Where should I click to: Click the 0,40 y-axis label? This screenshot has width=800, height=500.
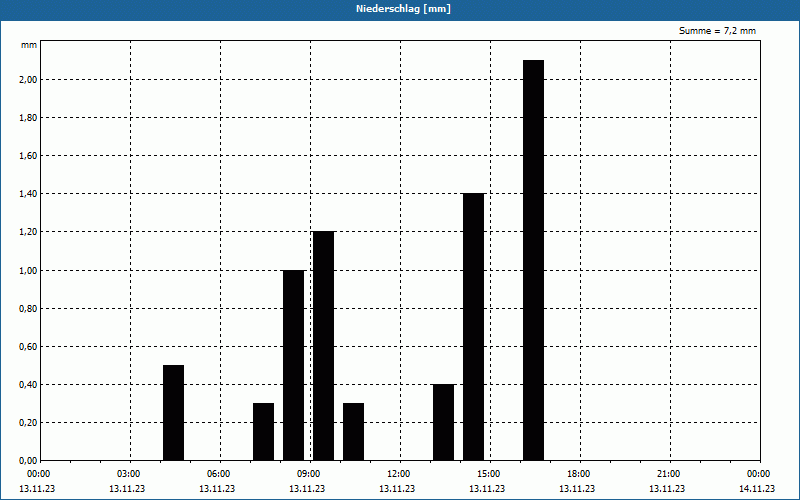(29, 385)
